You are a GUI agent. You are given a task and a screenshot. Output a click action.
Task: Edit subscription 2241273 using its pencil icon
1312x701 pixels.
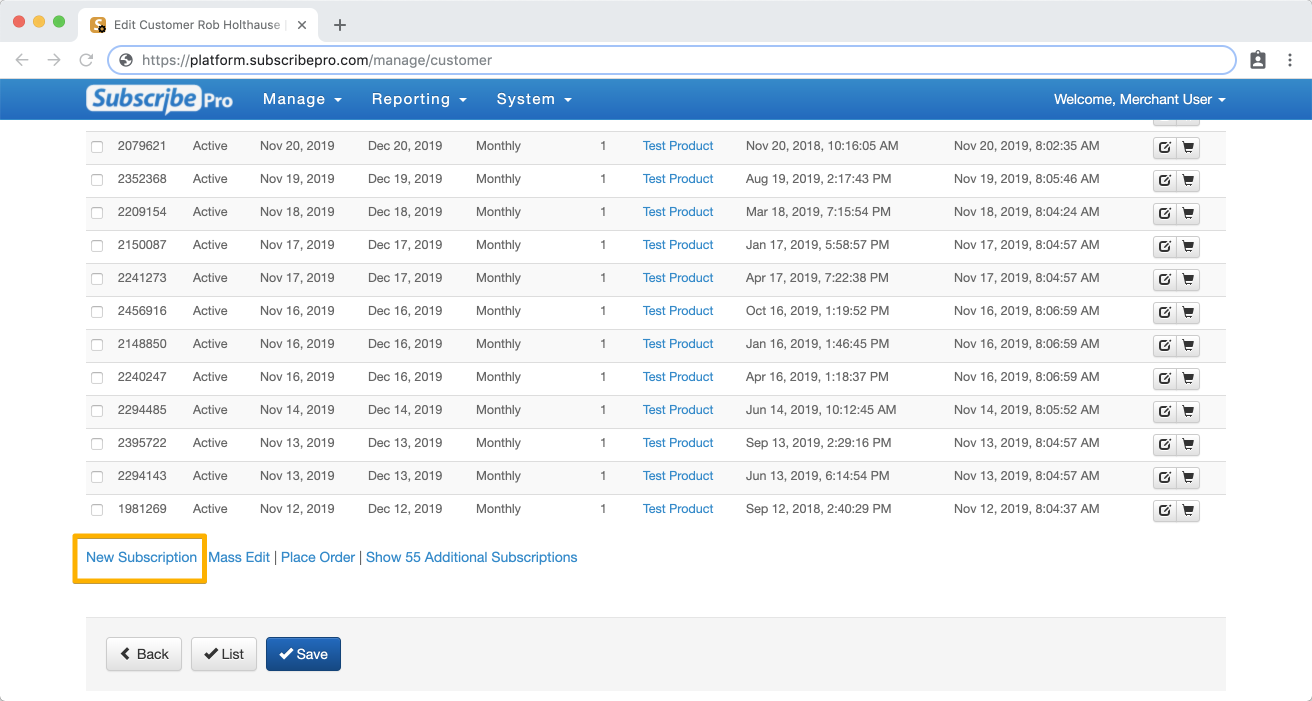[1165, 280]
